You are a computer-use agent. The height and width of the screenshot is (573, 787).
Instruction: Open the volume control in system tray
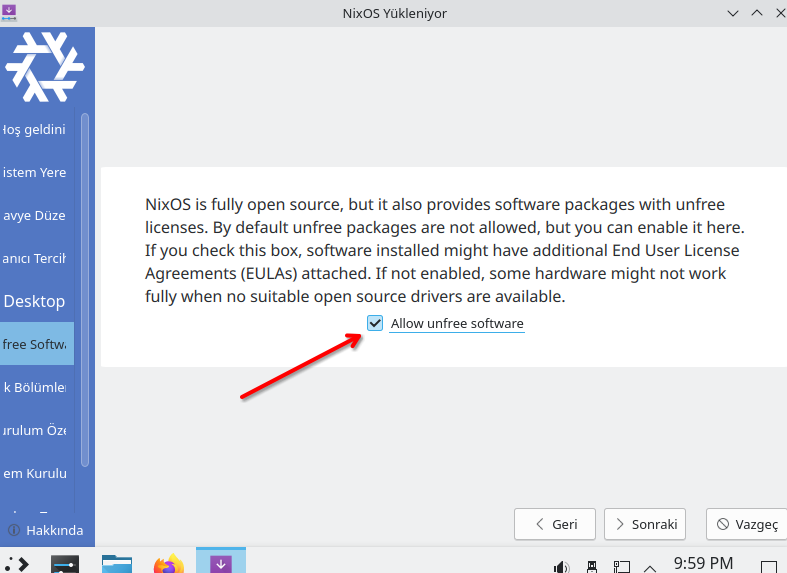coord(561,566)
